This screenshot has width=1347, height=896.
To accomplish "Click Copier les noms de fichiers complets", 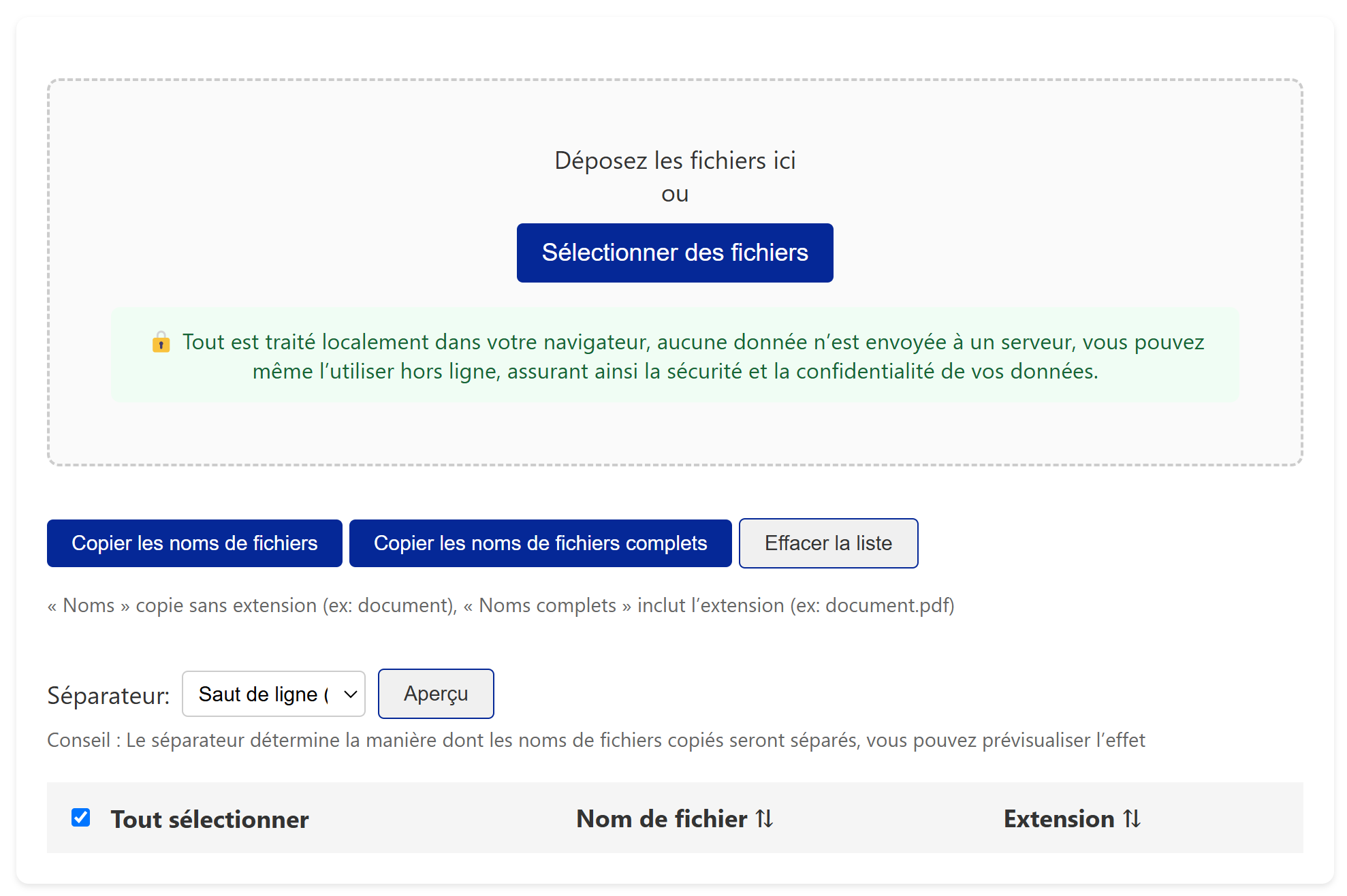I will pos(540,543).
